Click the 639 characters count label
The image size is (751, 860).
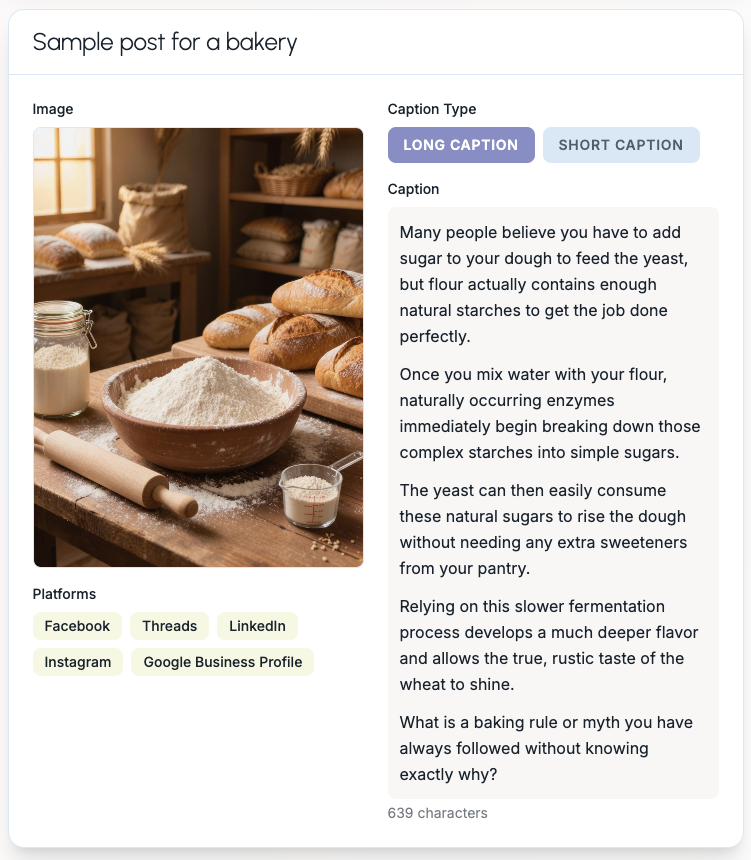(x=438, y=813)
